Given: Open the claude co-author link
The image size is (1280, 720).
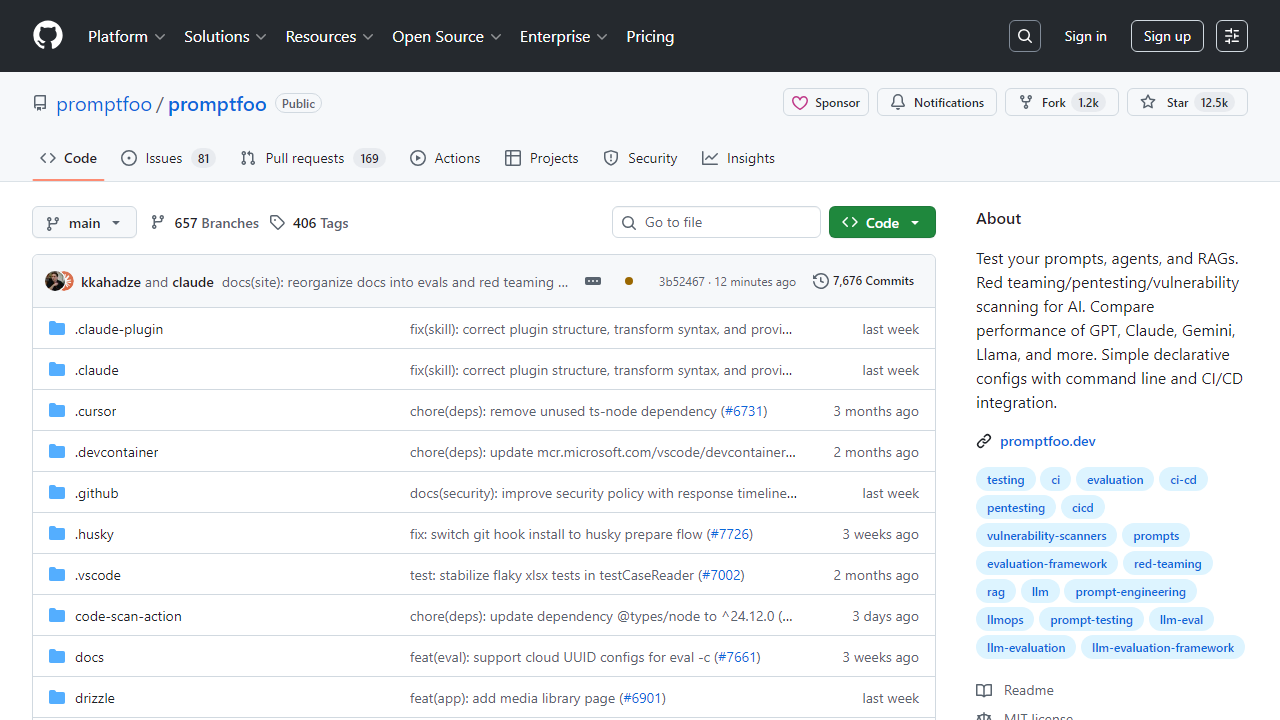Looking at the screenshot, I should [193, 282].
